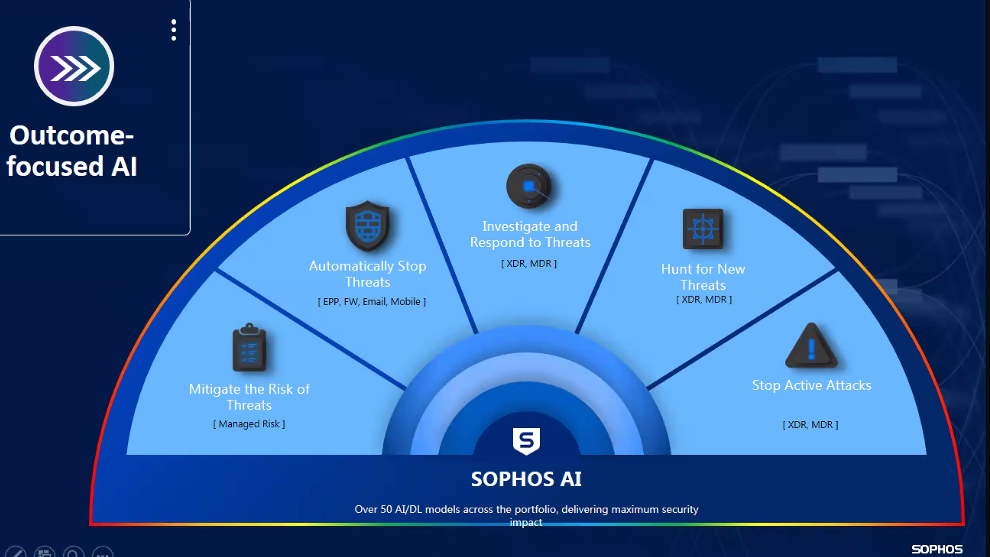Activate the zoom magnifier slideshow control

point(73,553)
